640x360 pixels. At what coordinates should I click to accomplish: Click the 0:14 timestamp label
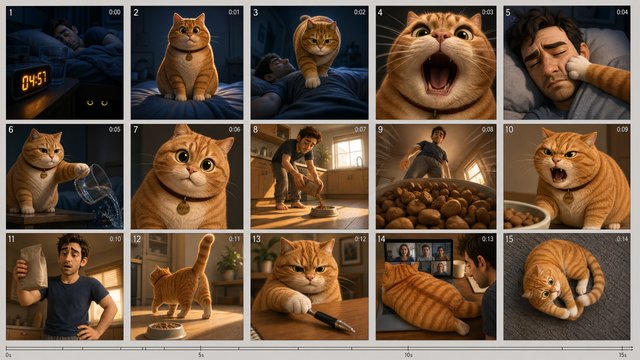(622, 239)
